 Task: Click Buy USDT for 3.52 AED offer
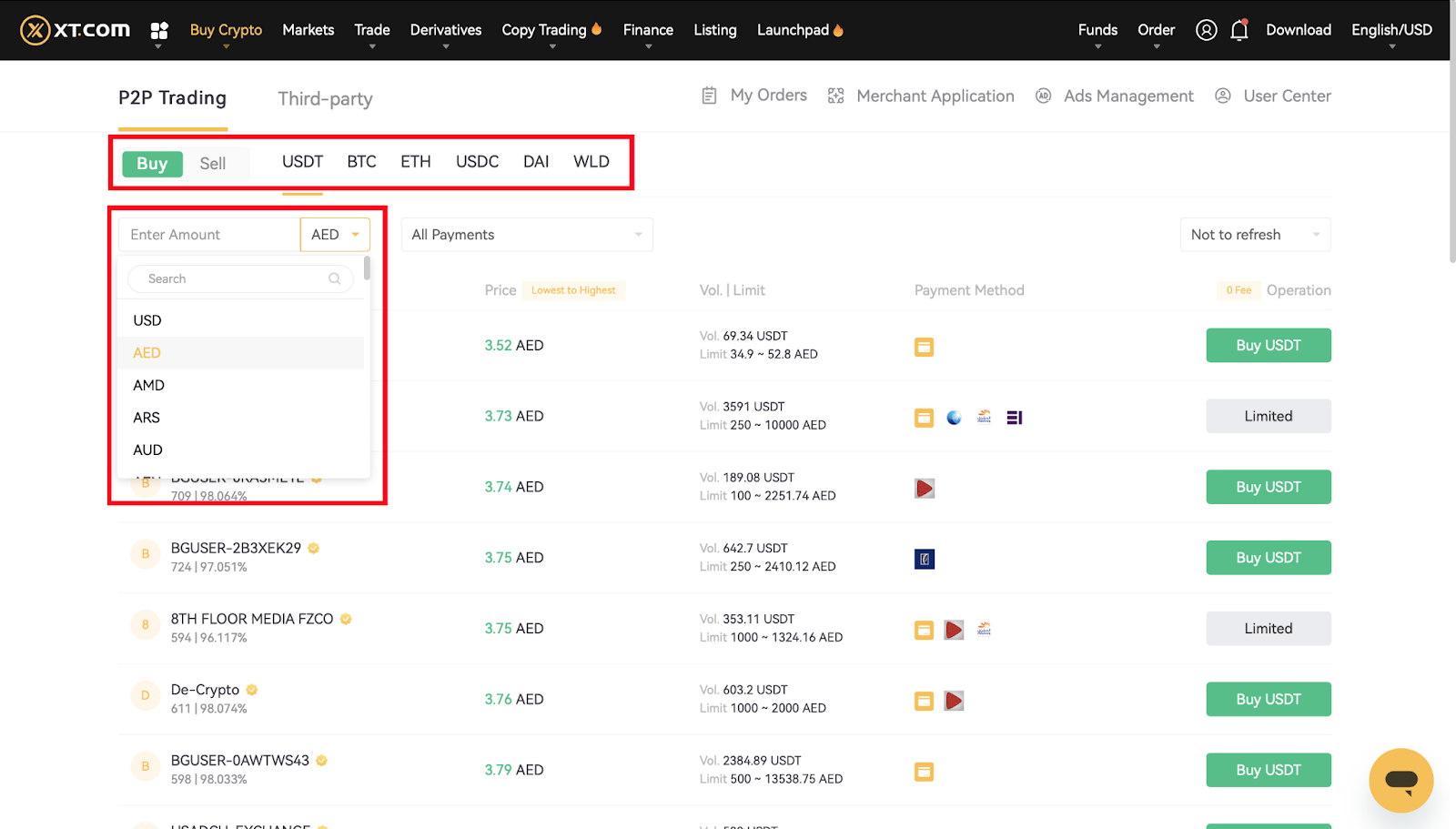click(x=1268, y=346)
